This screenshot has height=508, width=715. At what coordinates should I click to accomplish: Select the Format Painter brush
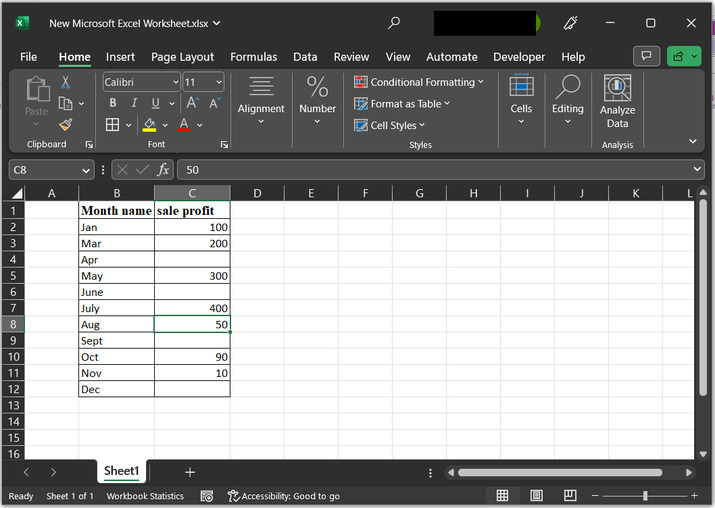[x=66, y=125]
